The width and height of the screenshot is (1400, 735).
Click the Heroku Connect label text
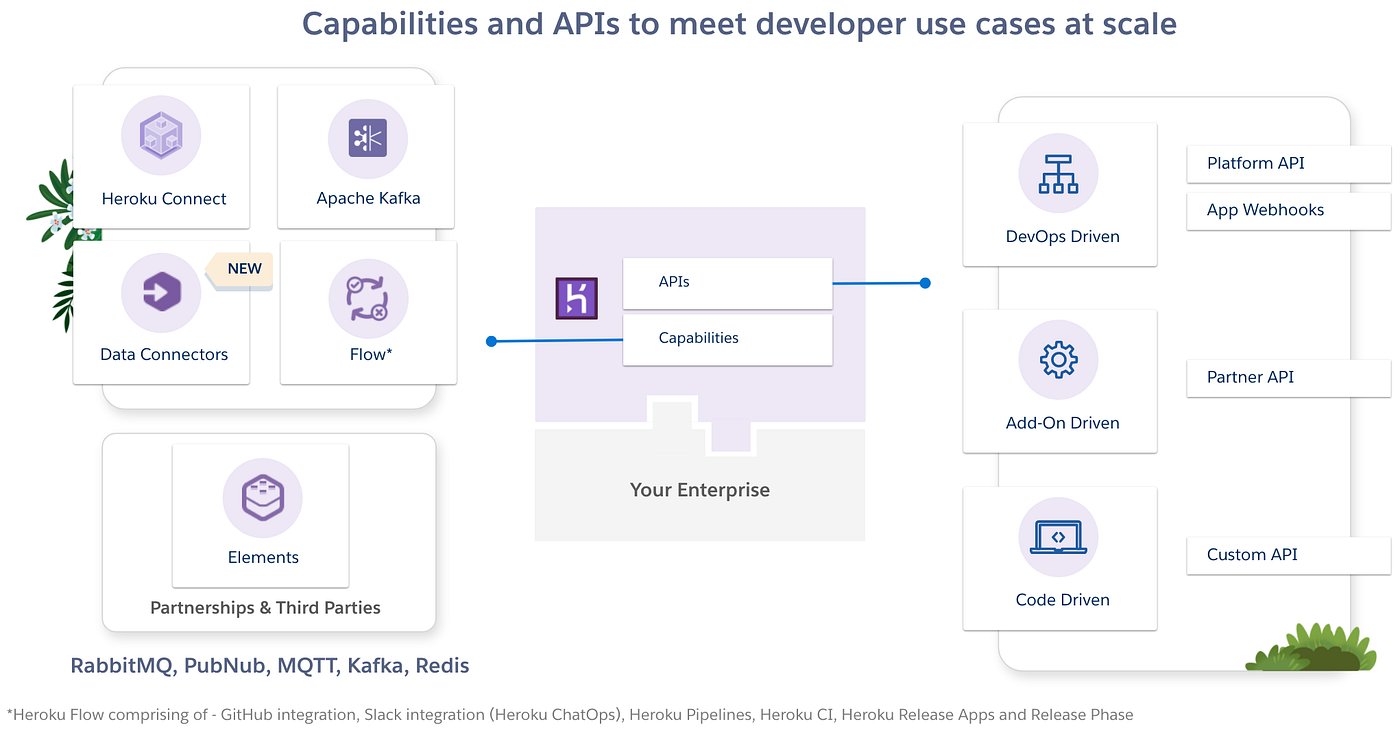(x=164, y=199)
